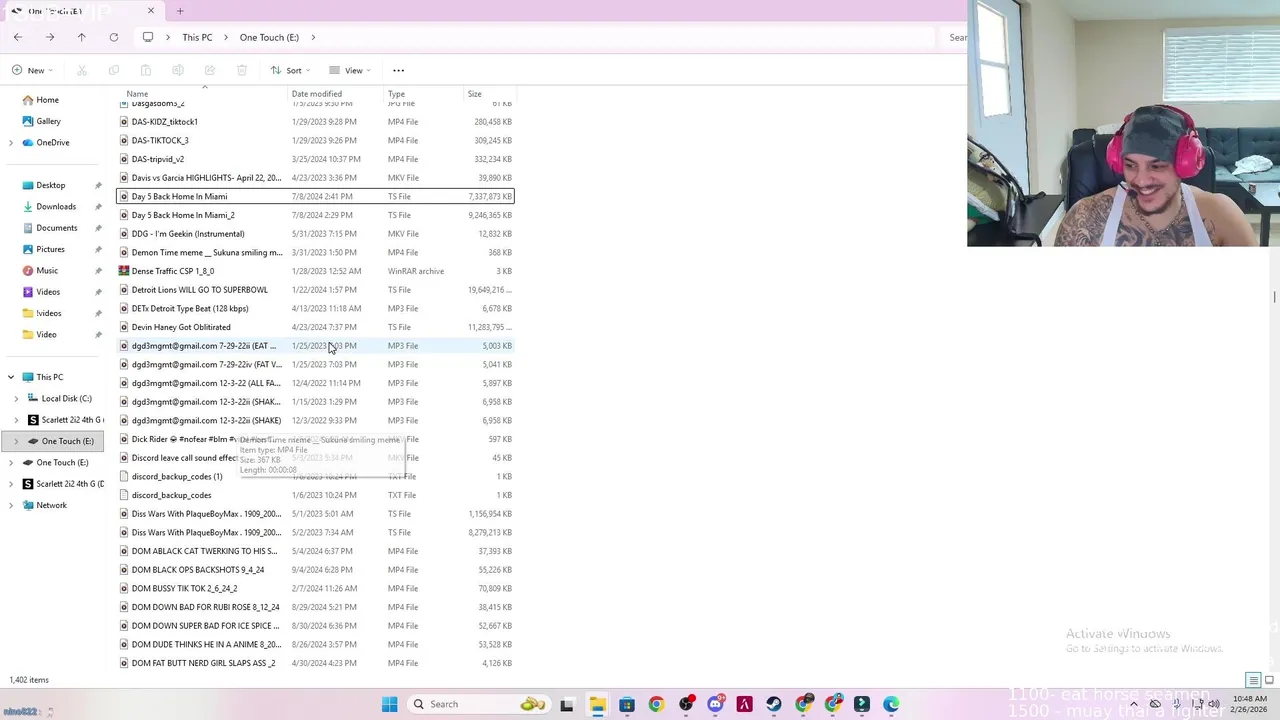Image resolution: width=1280 pixels, height=720 pixels.
Task: Open the clock and date panel
Action: point(1248,704)
